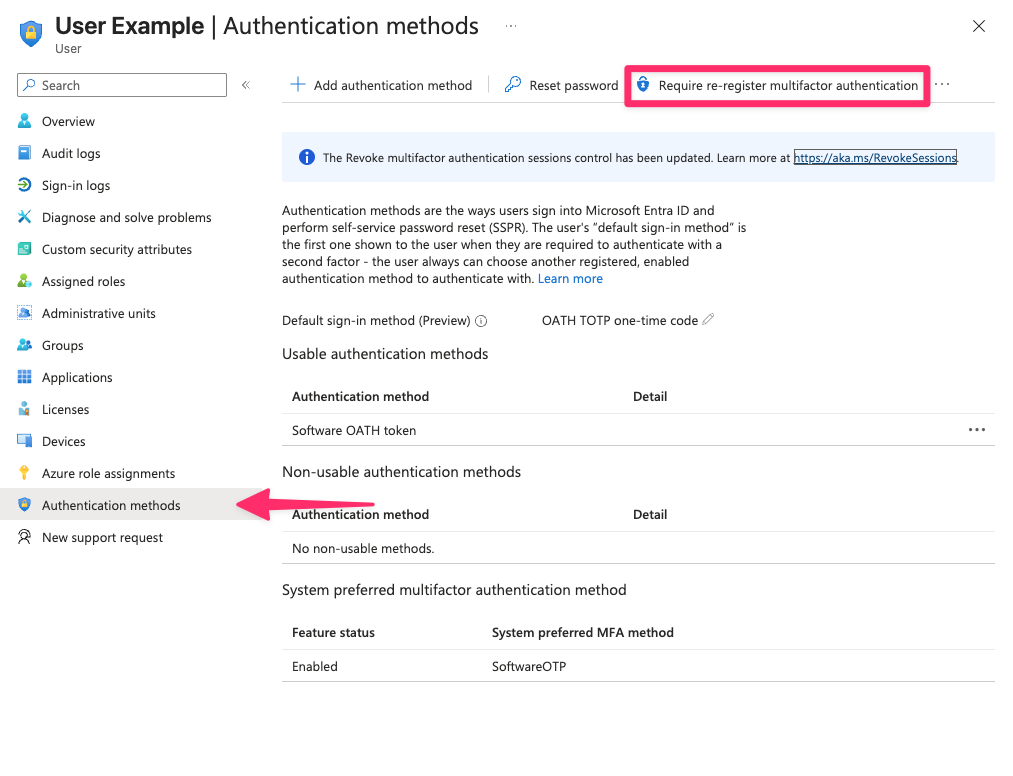This screenshot has height=776, width=1013.
Task: Click the Diagnose and solve problems wrench icon
Action: (25, 217)
